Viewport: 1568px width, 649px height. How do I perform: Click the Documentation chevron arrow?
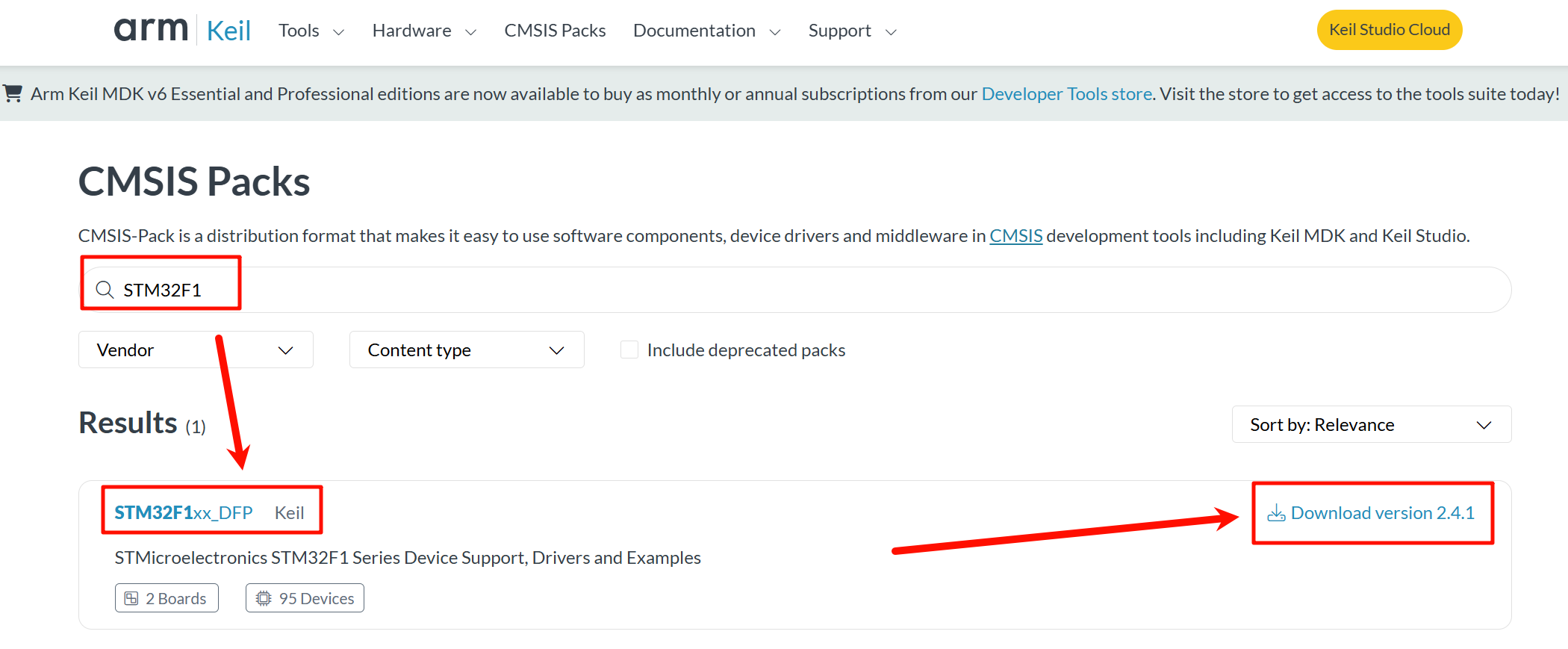click(775, 32)
